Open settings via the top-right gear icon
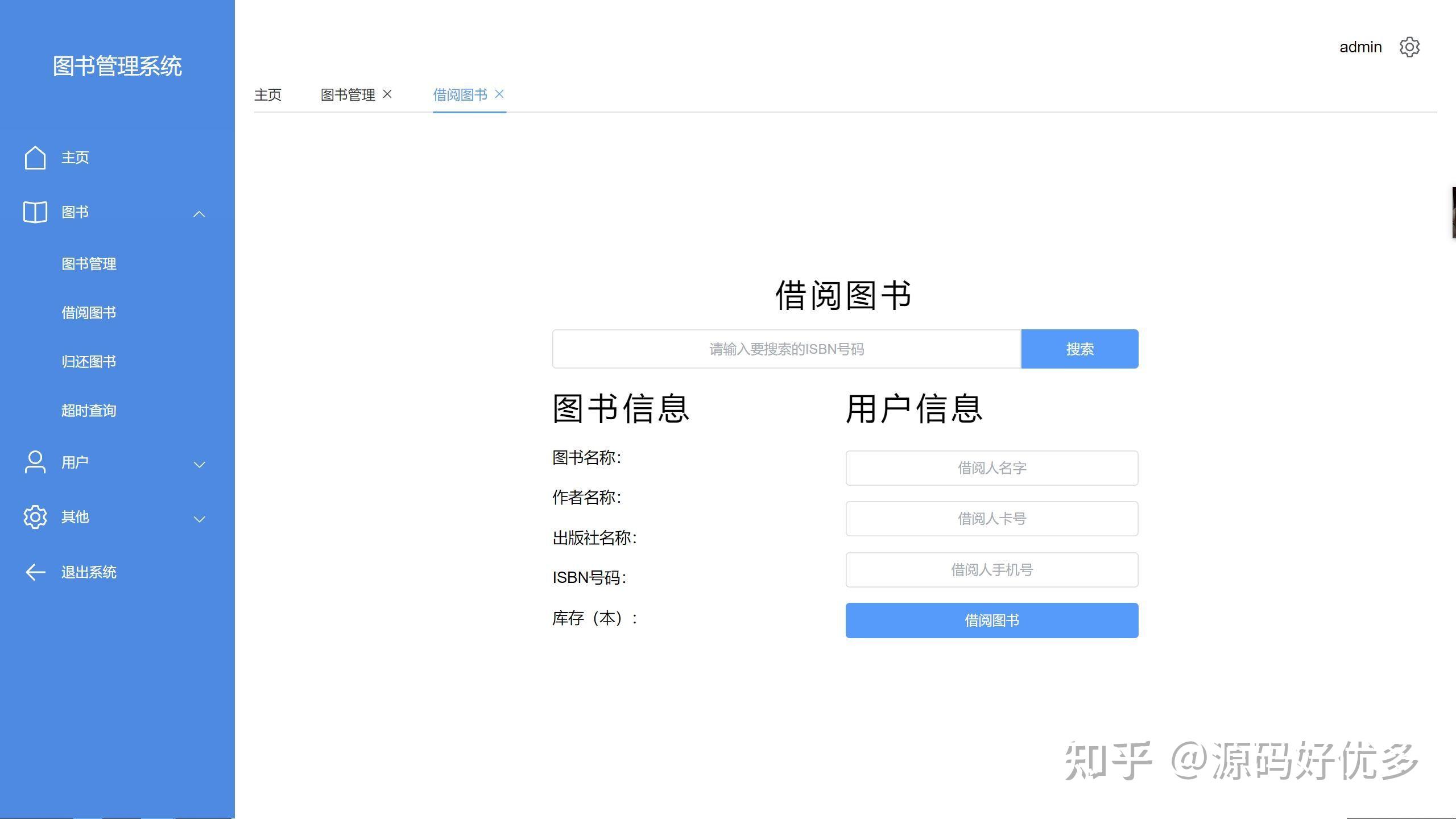Screen dimensions: 1456x819 point(1409,47)
